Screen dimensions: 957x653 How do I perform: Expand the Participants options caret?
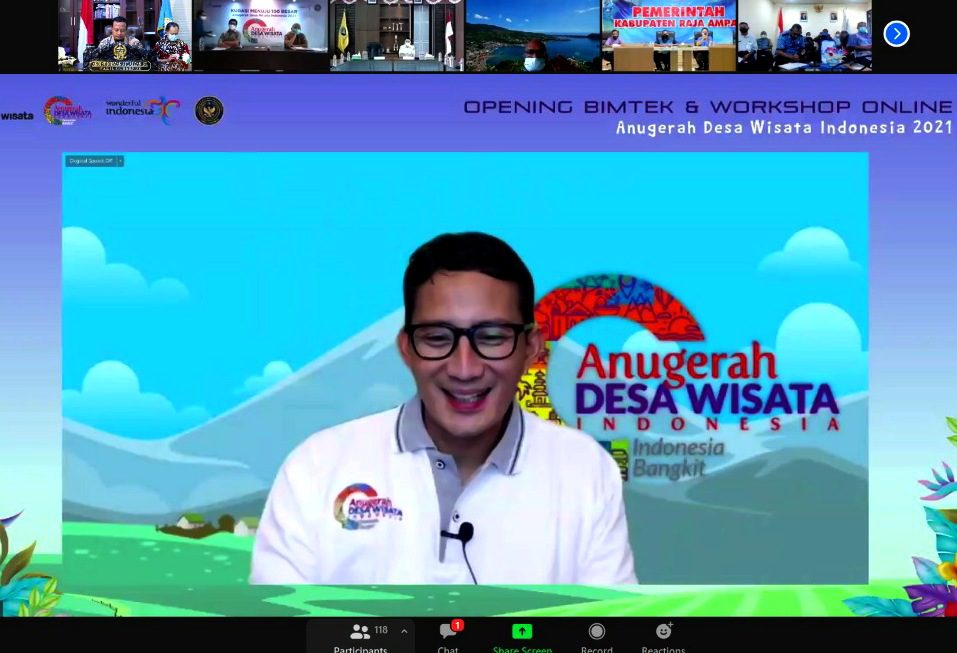coord(404,631)
